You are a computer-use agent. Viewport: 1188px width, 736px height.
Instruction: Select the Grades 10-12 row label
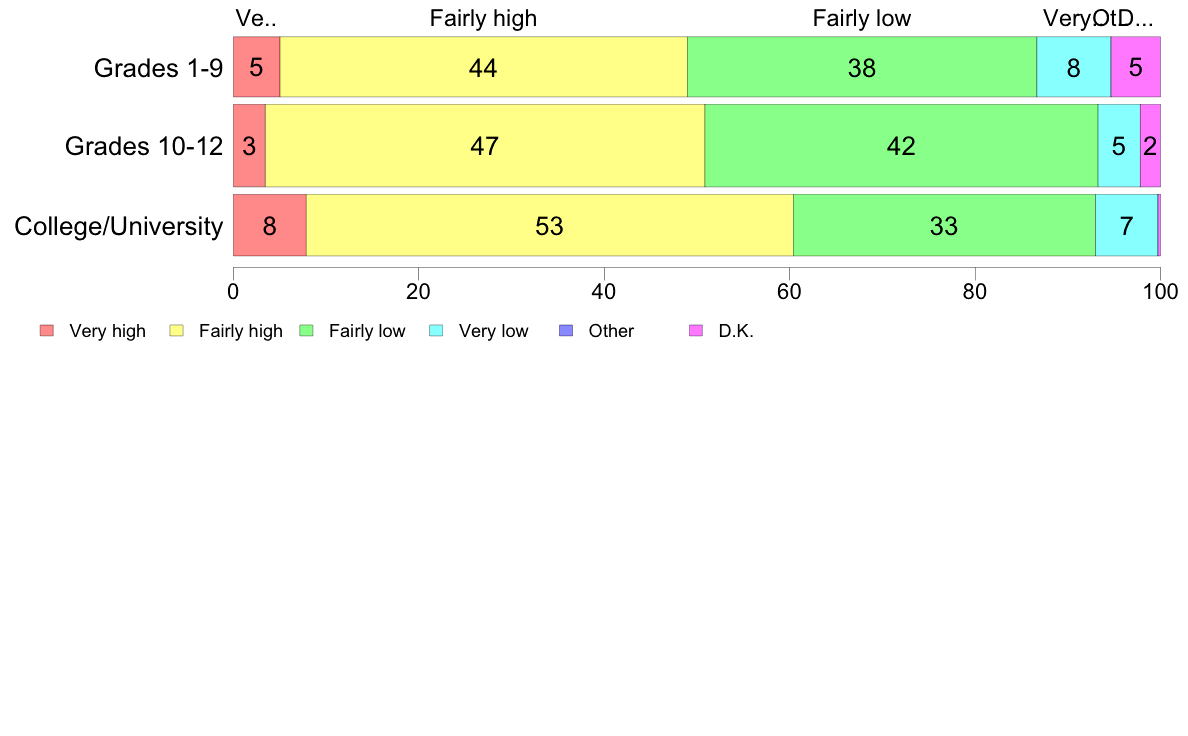click(144, 146)
